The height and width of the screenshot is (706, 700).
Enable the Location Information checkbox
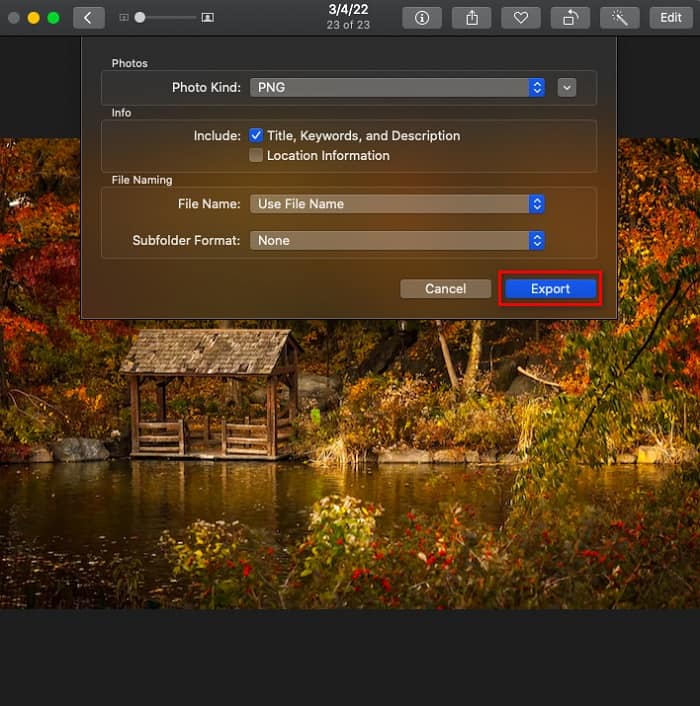coord(257,156)
